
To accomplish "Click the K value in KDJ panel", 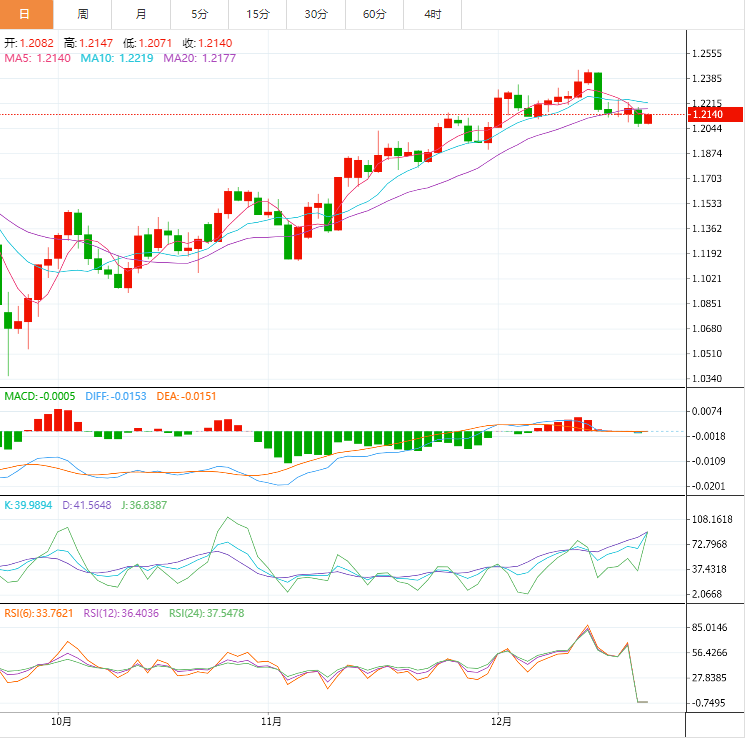I will click(28, 505).
